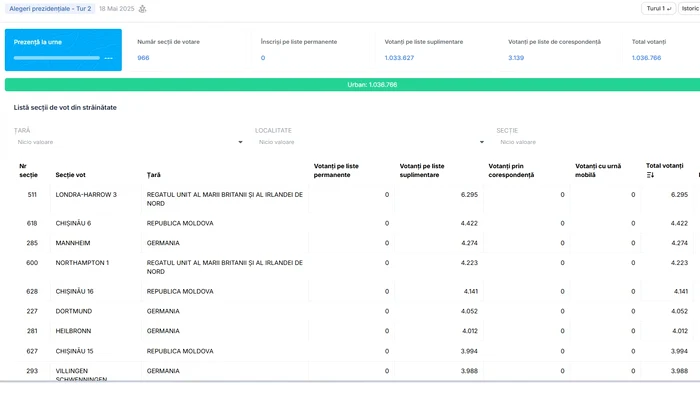The width and height of the screenshot is (700, 409).
Task: Click the Votanți prin corespondență header
Action: click(x=511, y=171)
